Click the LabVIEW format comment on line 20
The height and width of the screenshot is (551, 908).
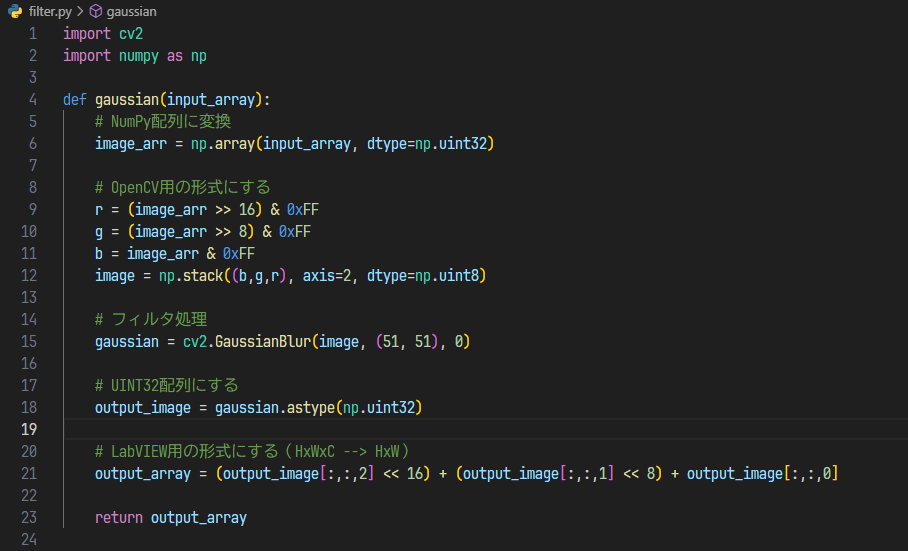click(x=252, y=451)
